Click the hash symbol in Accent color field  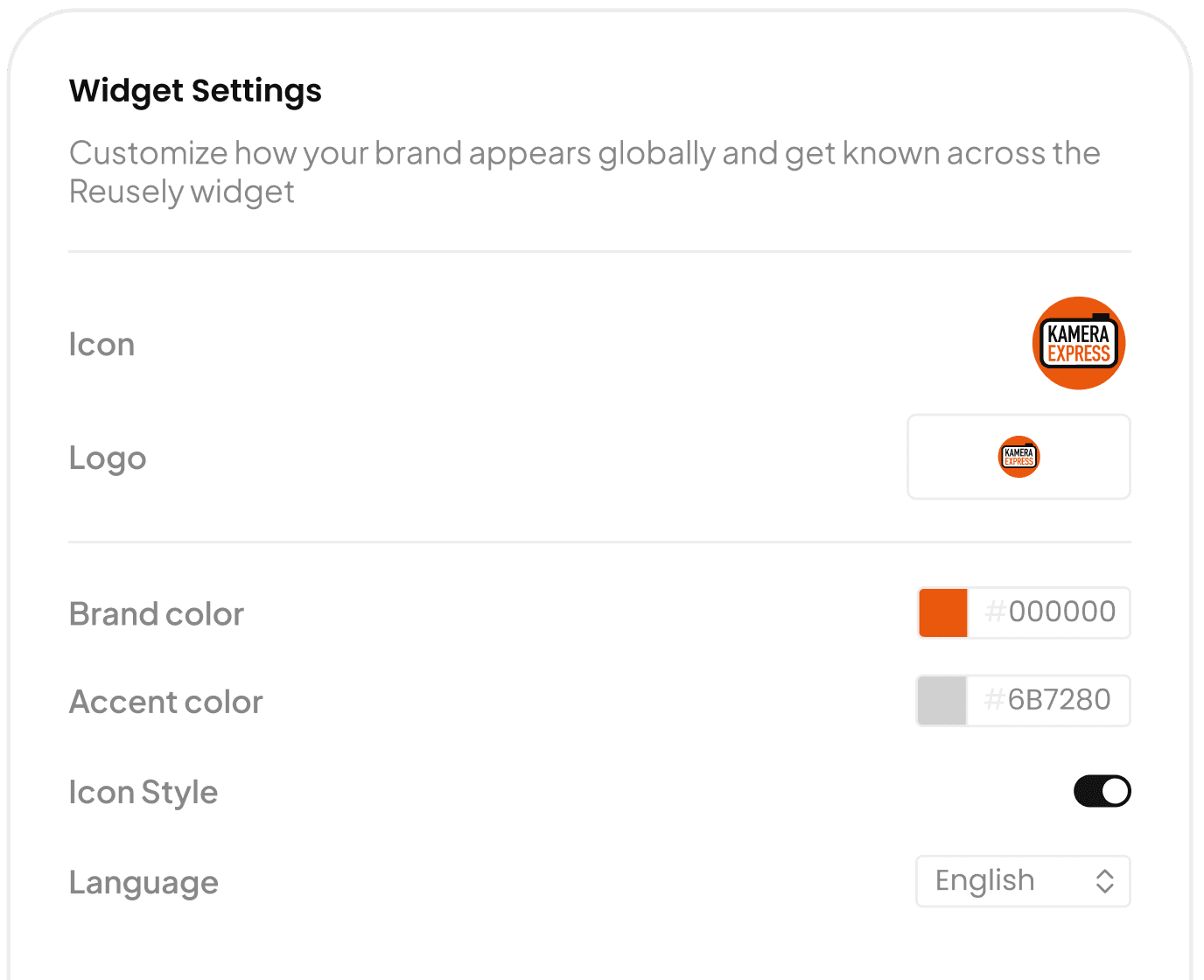(995, 700)
